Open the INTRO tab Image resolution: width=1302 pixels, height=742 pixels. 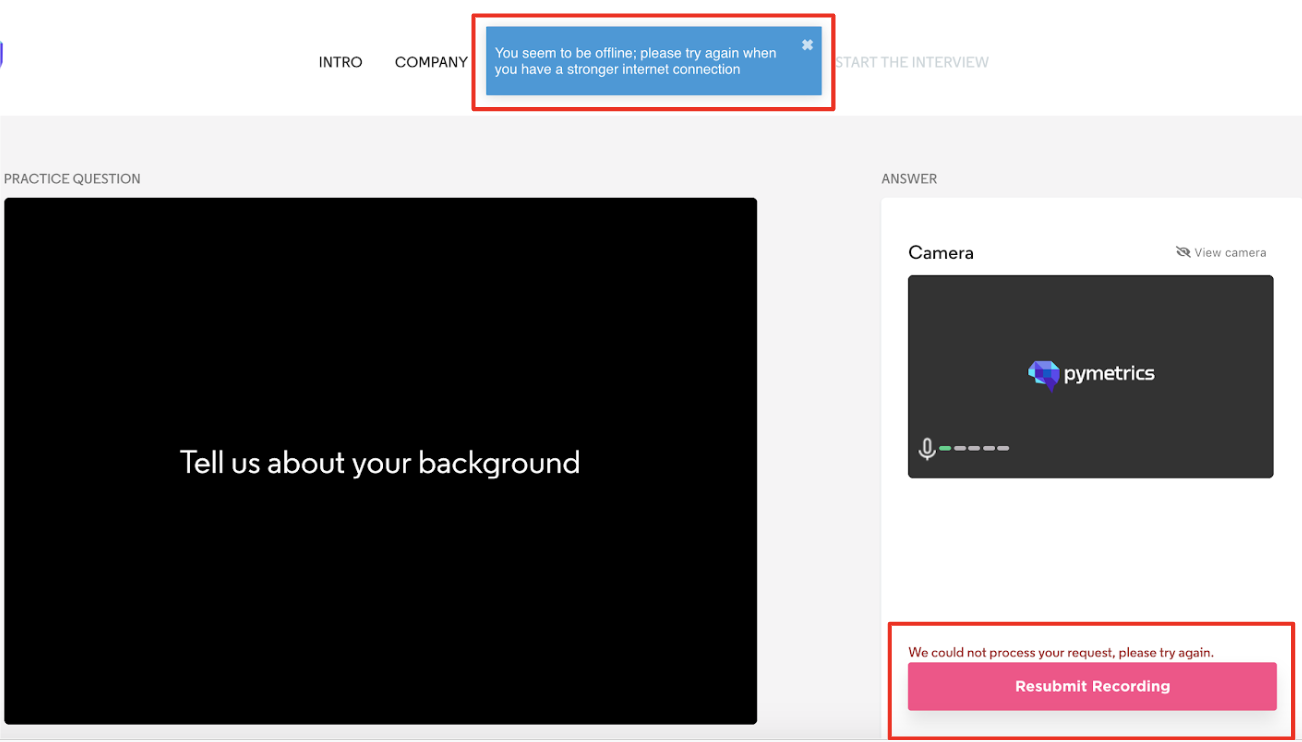pyautogui.click(x=340, y=62)
